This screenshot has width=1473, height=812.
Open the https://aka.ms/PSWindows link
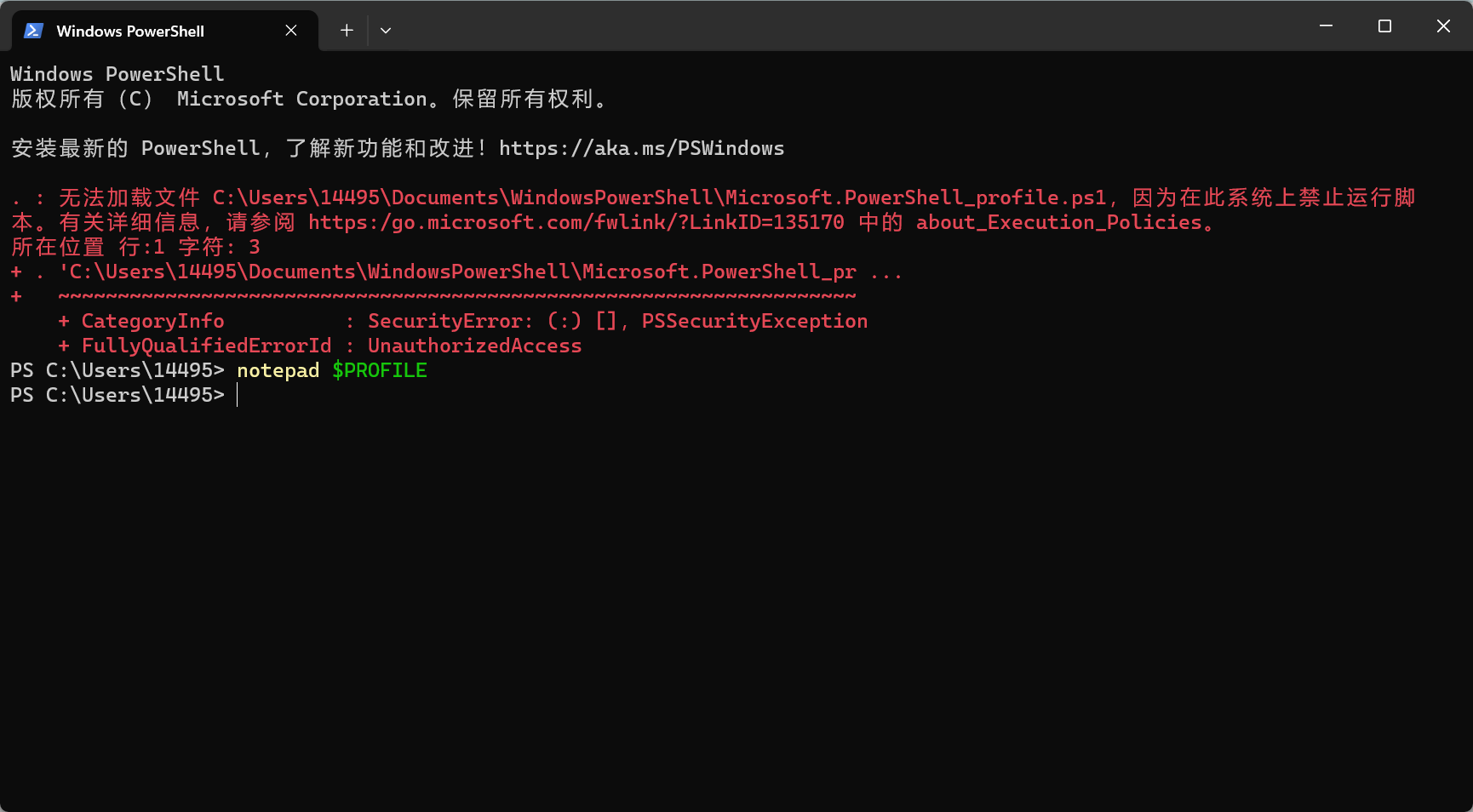pyautogui.click(x=641, y=148)
